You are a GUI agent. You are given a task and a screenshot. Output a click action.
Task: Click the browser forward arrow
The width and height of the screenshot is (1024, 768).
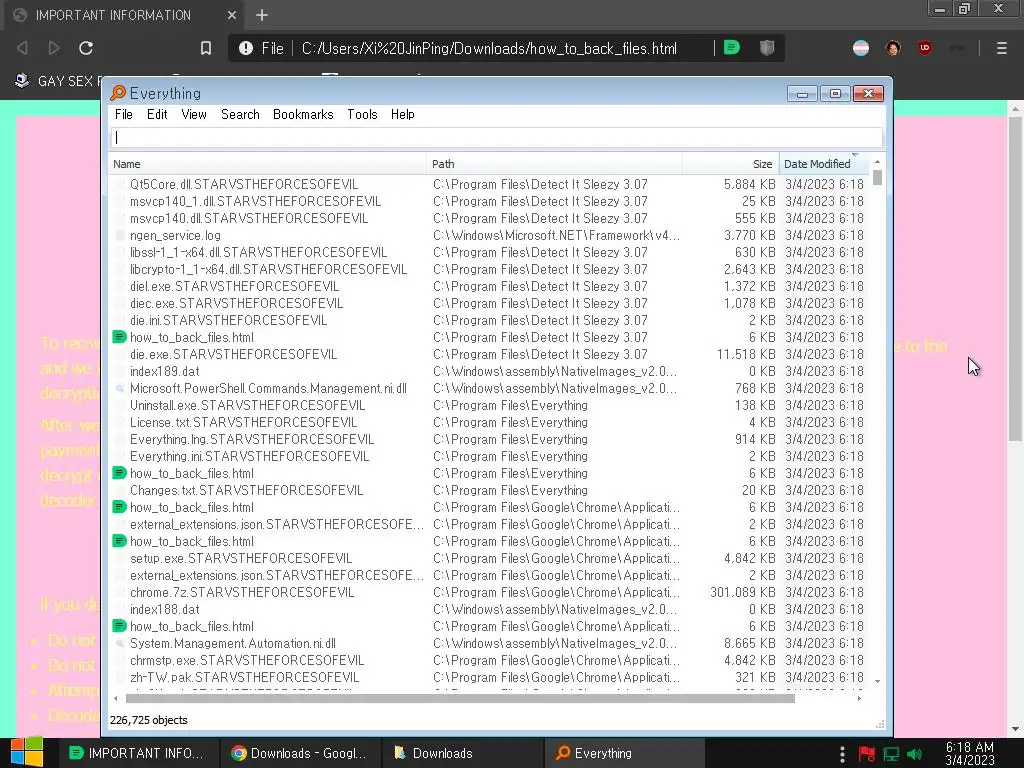point(54,48)
